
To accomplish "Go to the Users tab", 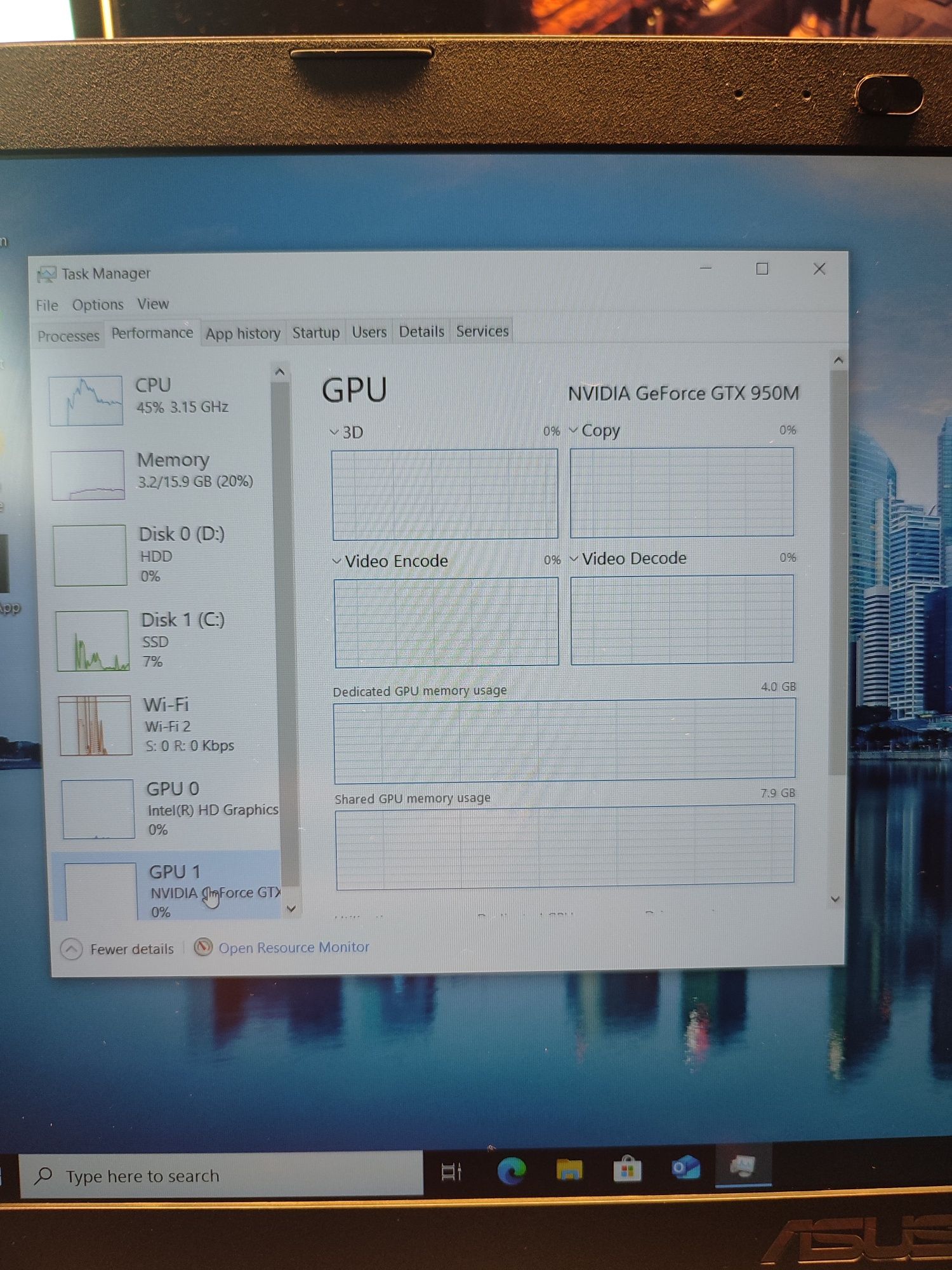I will (369, 332).
